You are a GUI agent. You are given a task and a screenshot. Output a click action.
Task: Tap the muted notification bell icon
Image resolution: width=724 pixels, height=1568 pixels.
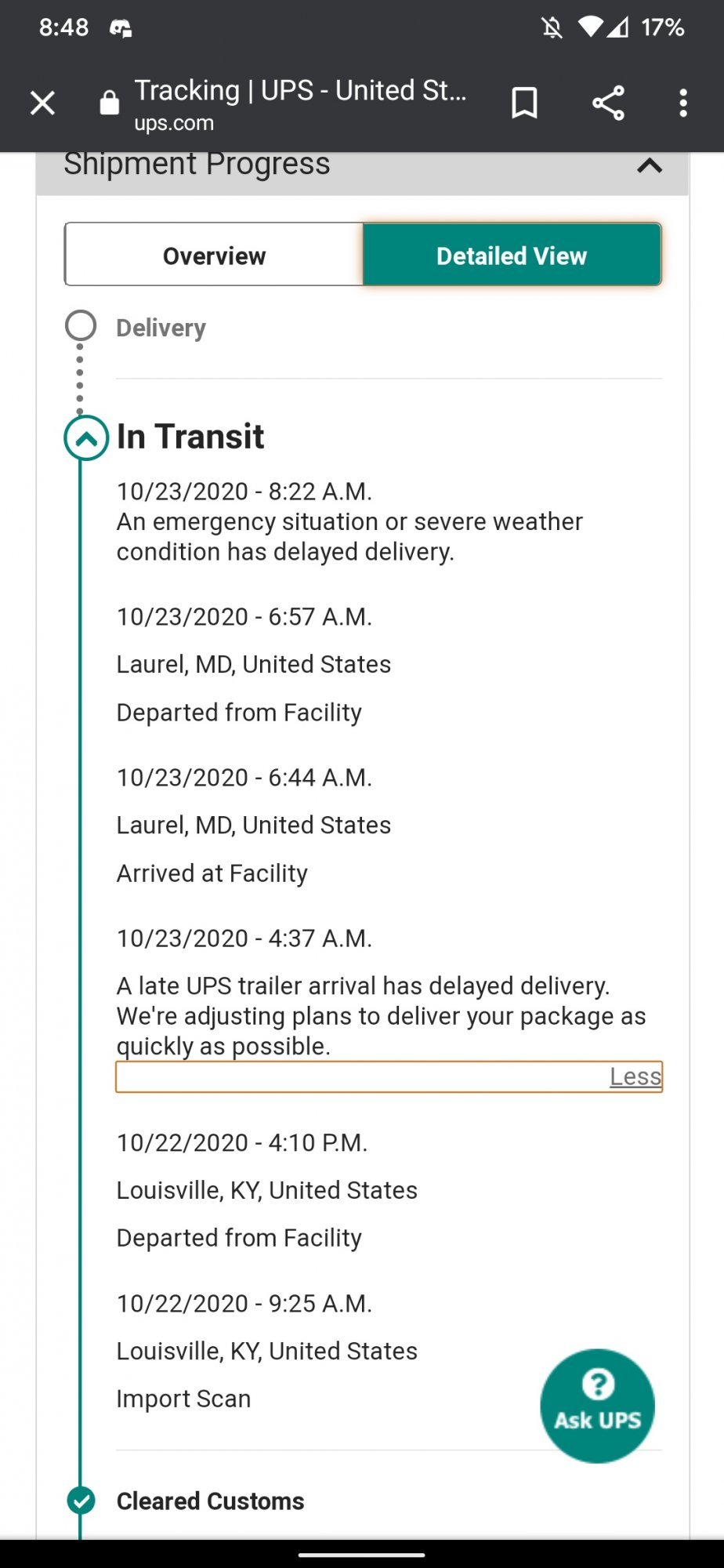click(x=552, y=28)
